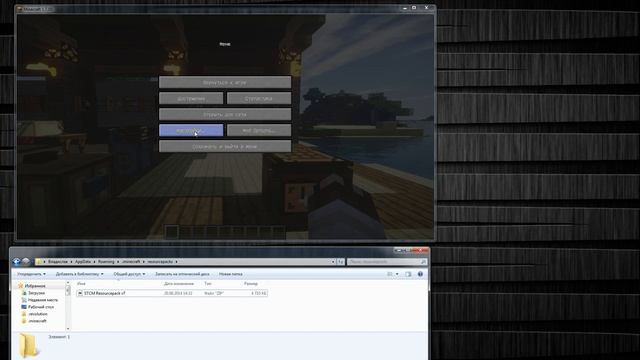
Task: Click the folder thumbnail in details pane
Action: point(29,346)
